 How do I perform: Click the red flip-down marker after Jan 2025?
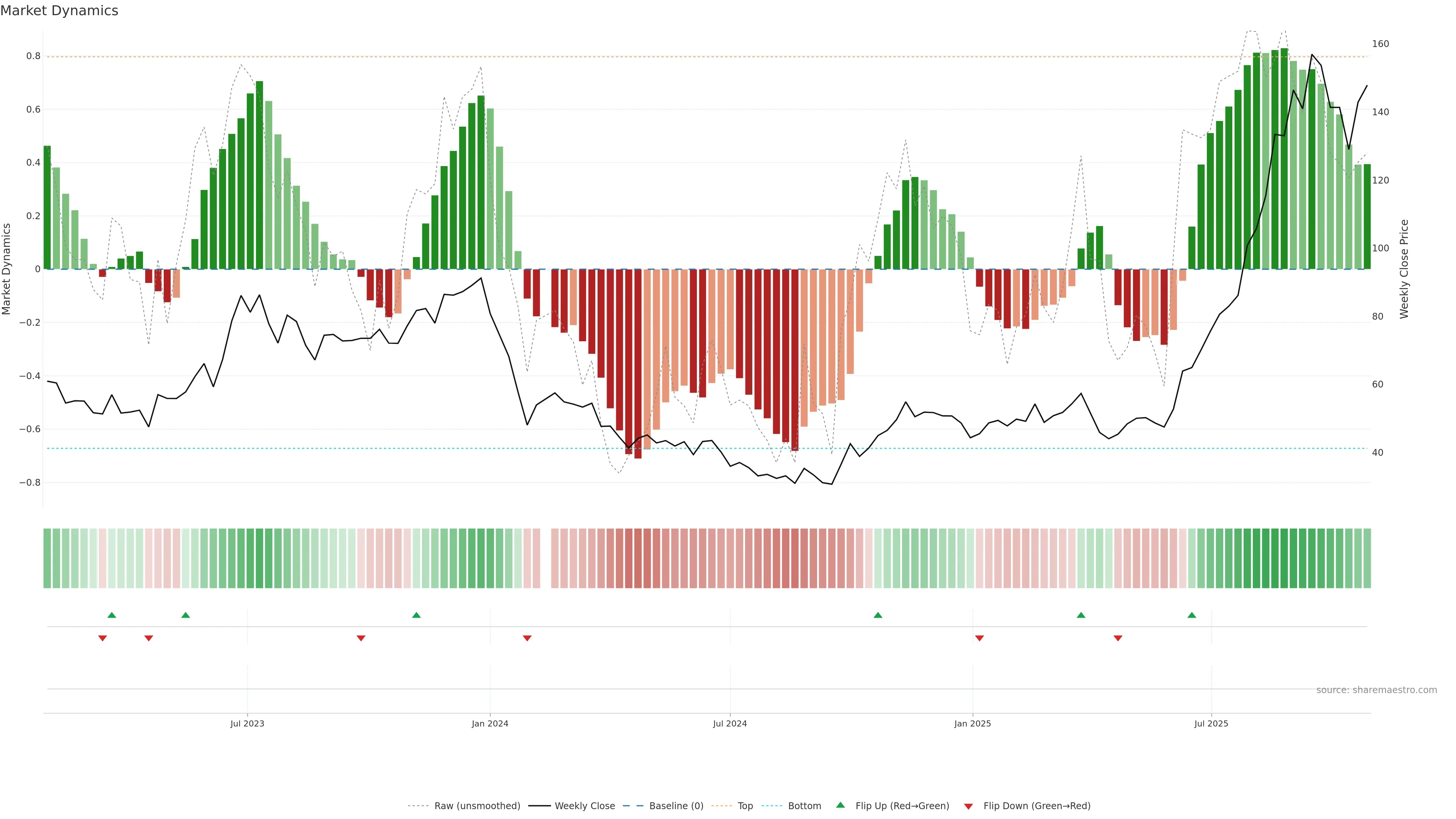(x=979, y=638)
